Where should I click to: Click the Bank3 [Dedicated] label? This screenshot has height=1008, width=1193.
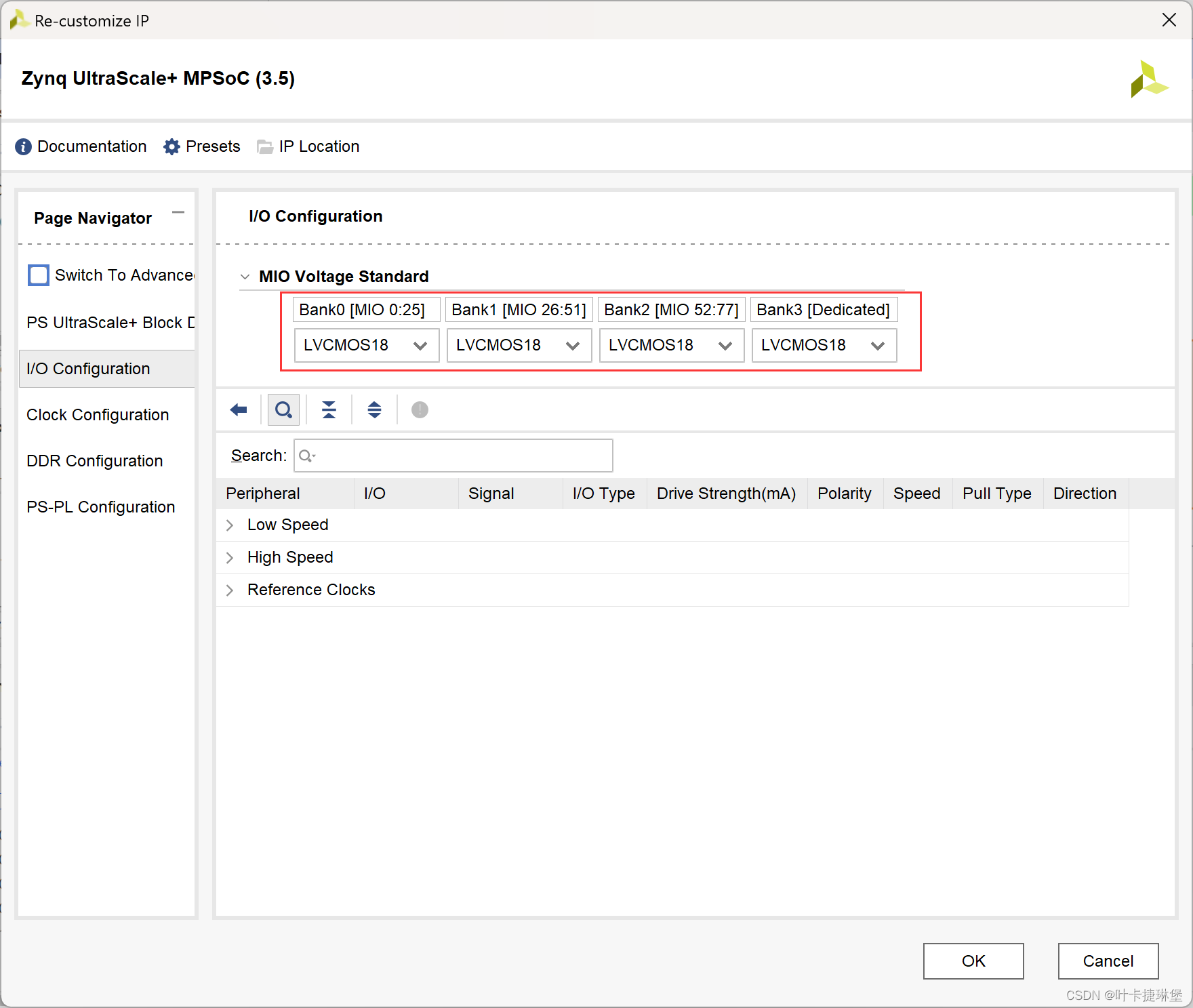pyautogui.click(x=824, y=310)
